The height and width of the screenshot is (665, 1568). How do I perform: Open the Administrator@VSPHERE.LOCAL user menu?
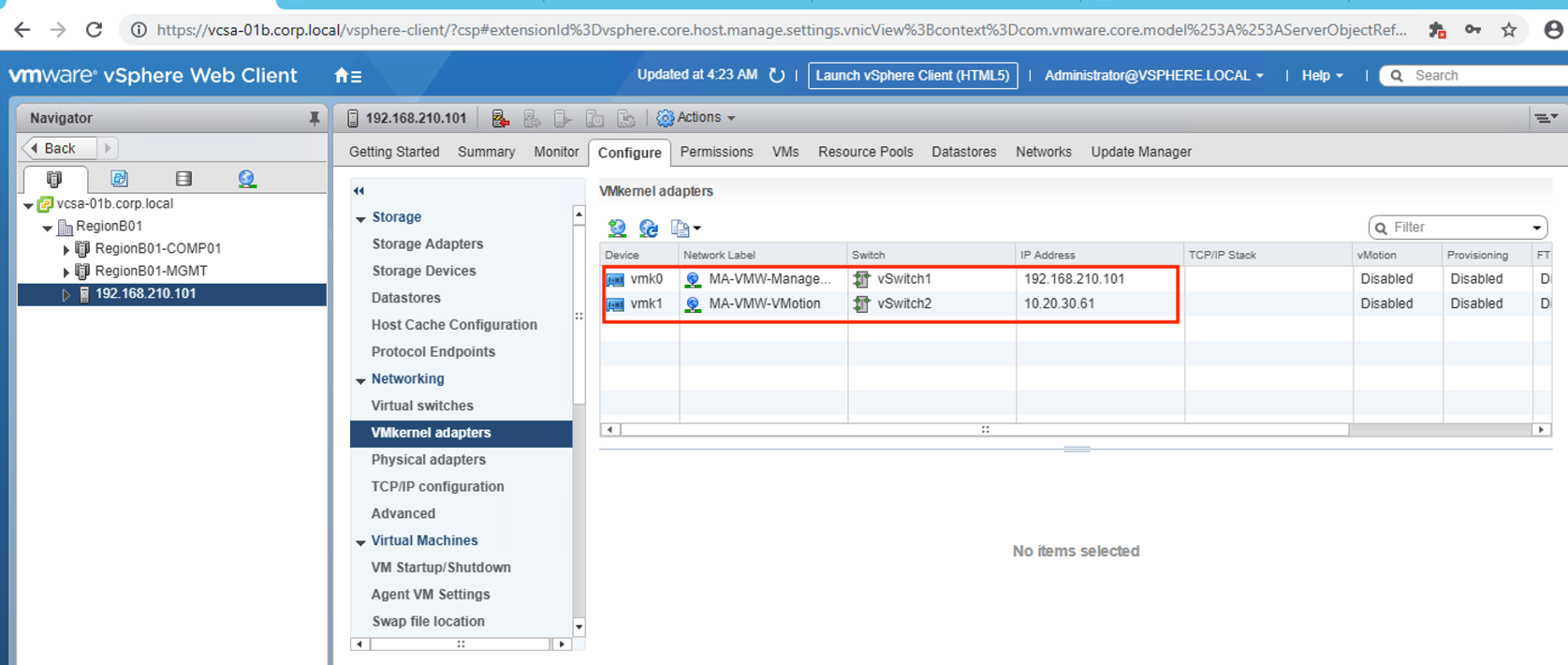[1153, 75]
